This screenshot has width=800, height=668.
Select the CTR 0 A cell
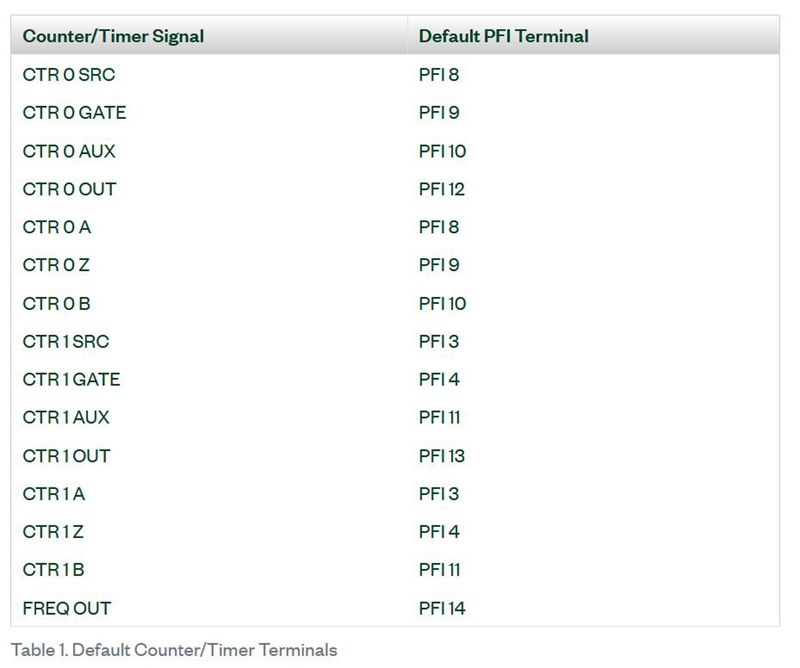(56, 227)
